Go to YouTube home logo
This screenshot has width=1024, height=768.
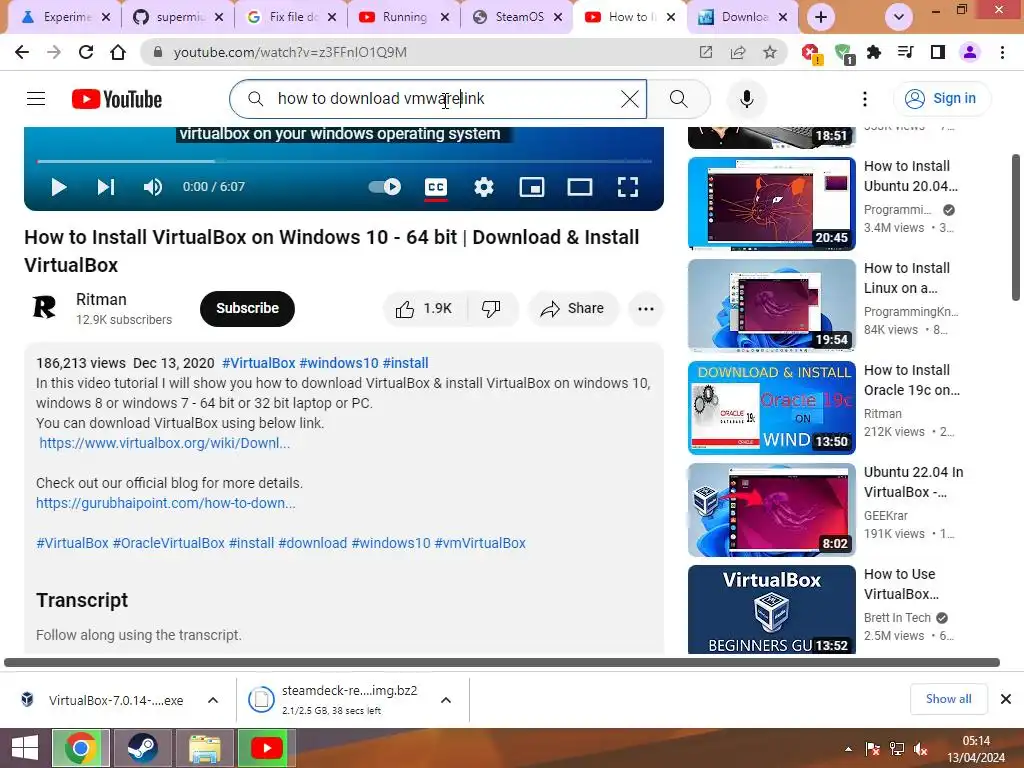click(117, 99)
